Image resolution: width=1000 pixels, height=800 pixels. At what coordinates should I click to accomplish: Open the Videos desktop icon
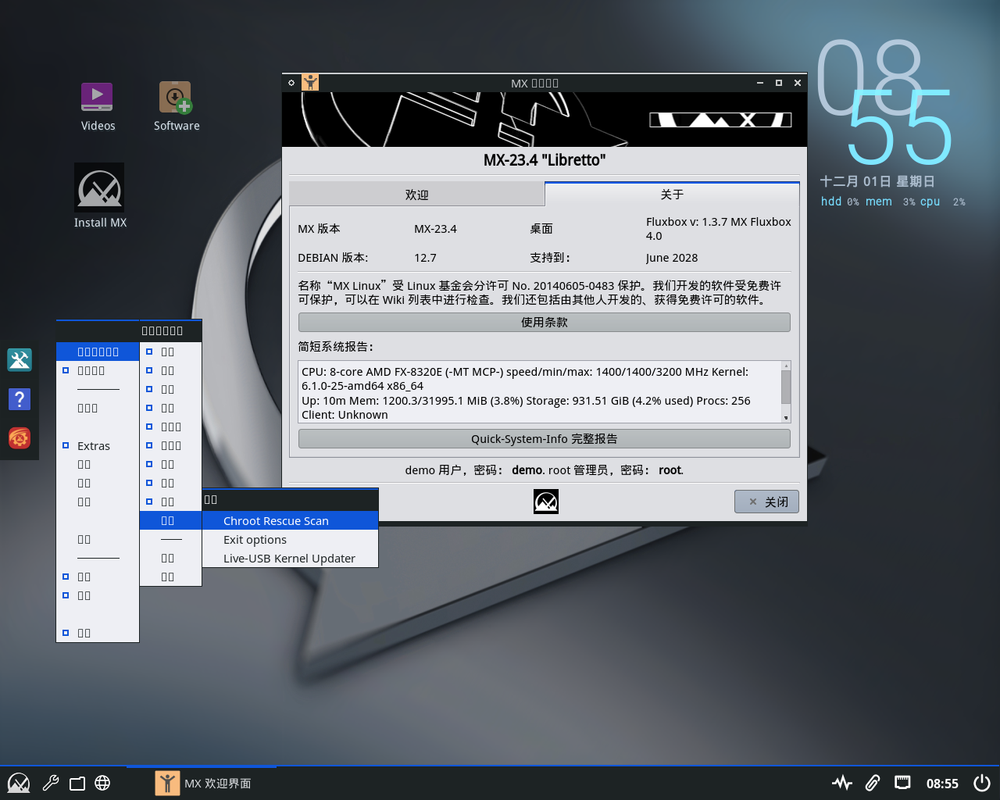97,105
